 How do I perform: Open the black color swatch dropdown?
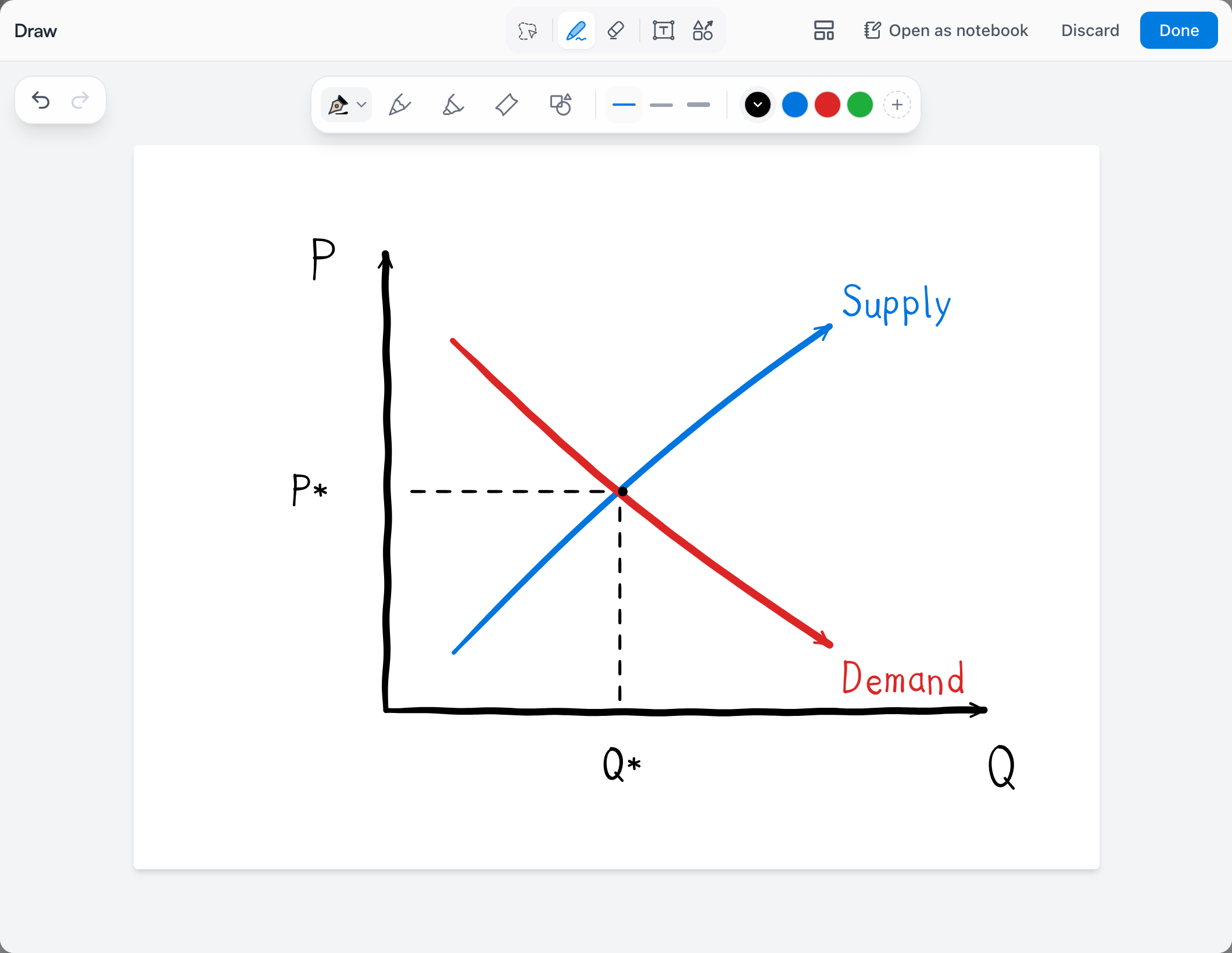coord(758,105)
